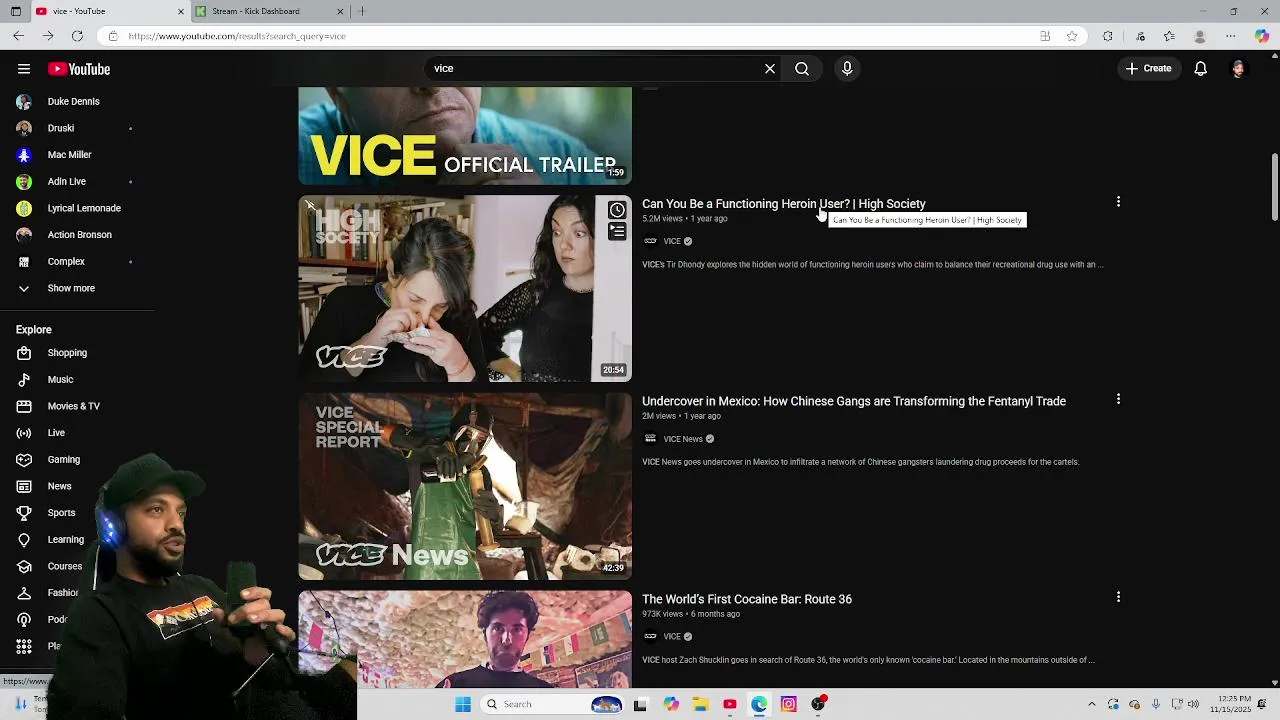Open the tab actions menu icon
The image size is (1280, 720).
click(18, 11)
